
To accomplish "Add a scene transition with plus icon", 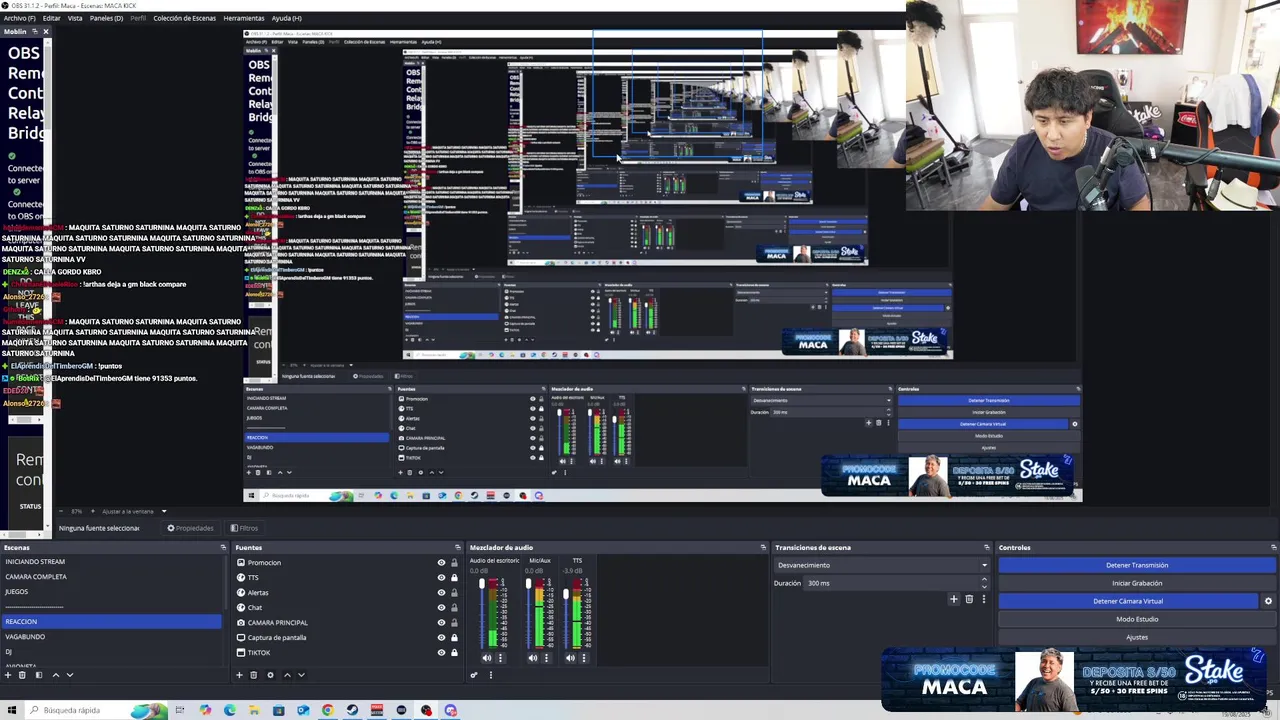I will [953, 599].
